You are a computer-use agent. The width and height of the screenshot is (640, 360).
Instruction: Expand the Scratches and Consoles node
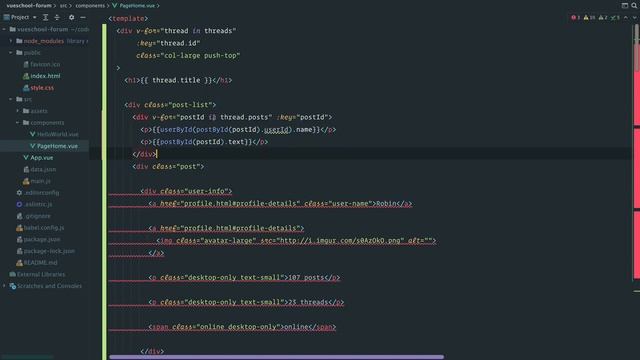(4, 286)
